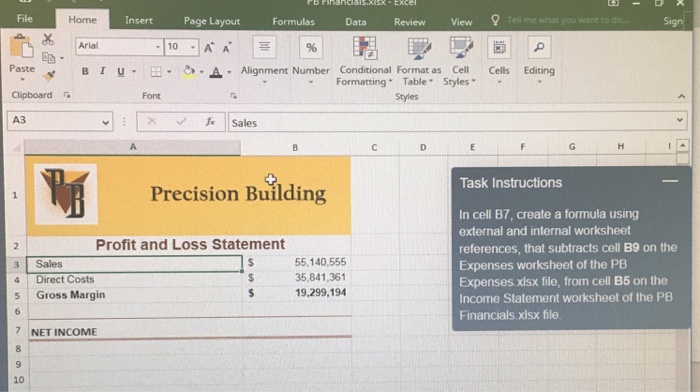Toggle Underline formatting
Screen dimensions: 700x392
(121, 71)
